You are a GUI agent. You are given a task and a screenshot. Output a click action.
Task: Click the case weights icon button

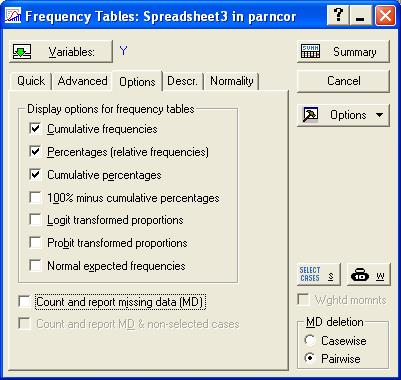pyautogui.click(x=368, y=274)
